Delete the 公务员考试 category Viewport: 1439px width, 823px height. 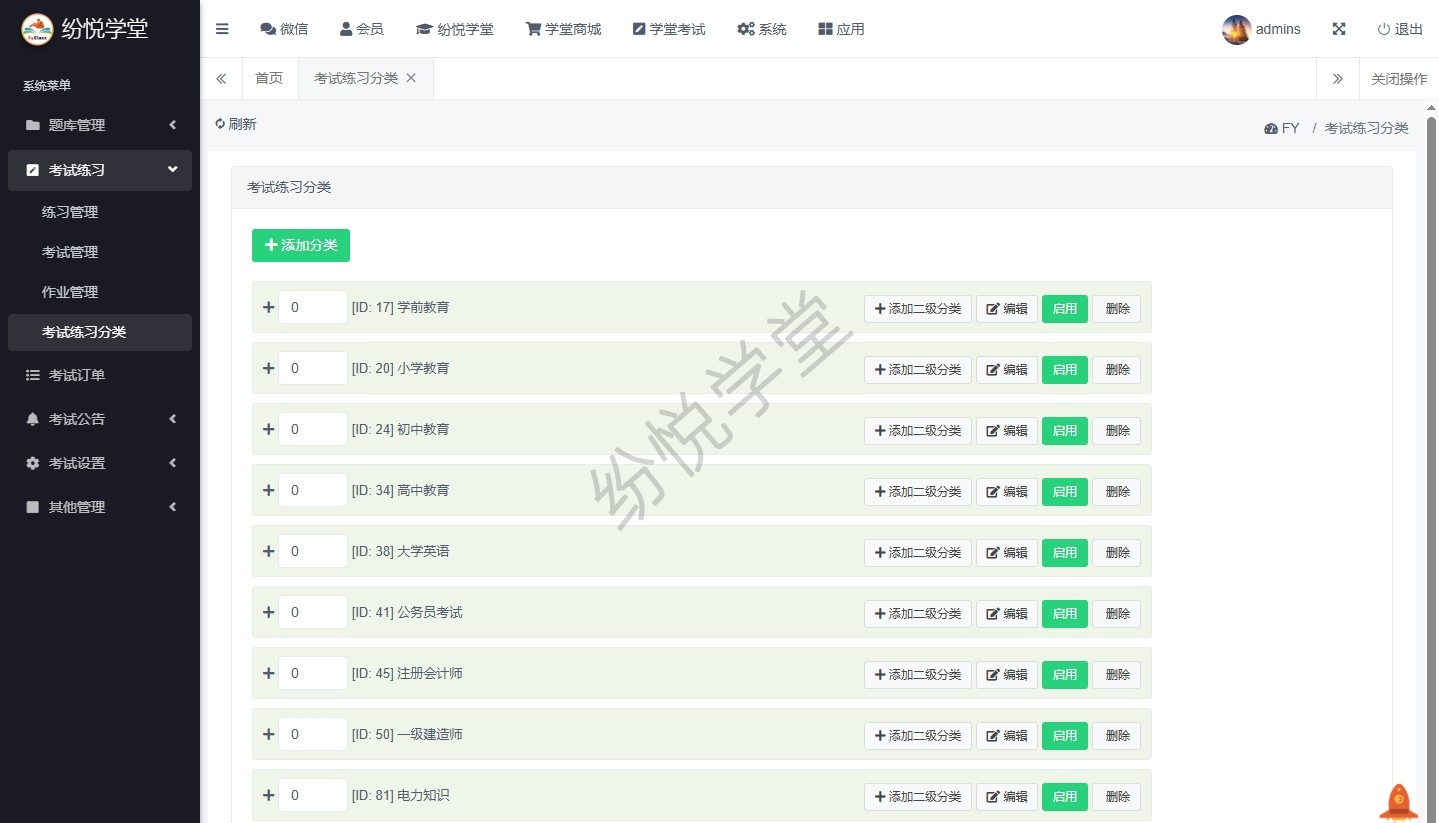1116,614
